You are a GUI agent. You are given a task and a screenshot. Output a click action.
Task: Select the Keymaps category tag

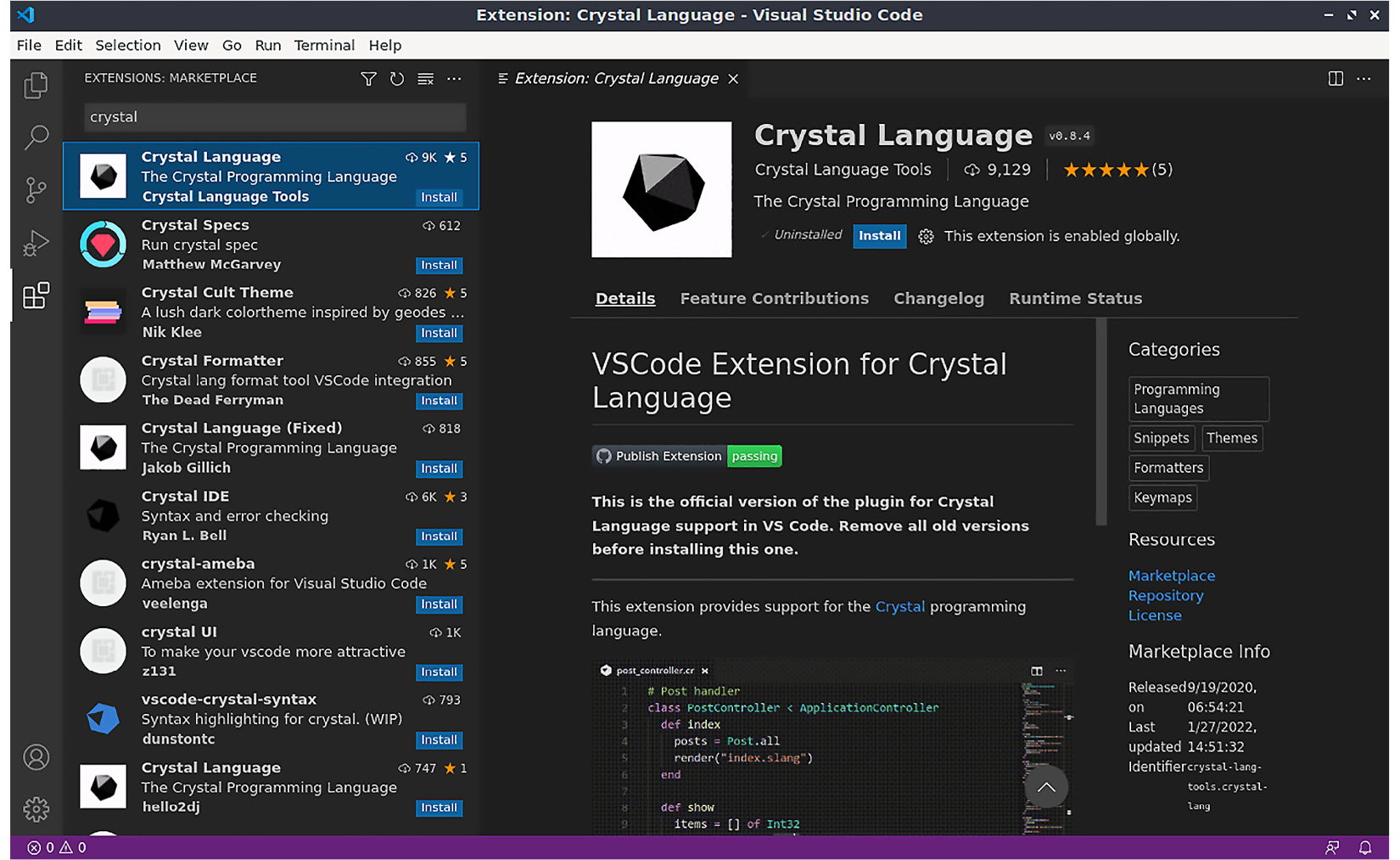[x=1162, y=497]
